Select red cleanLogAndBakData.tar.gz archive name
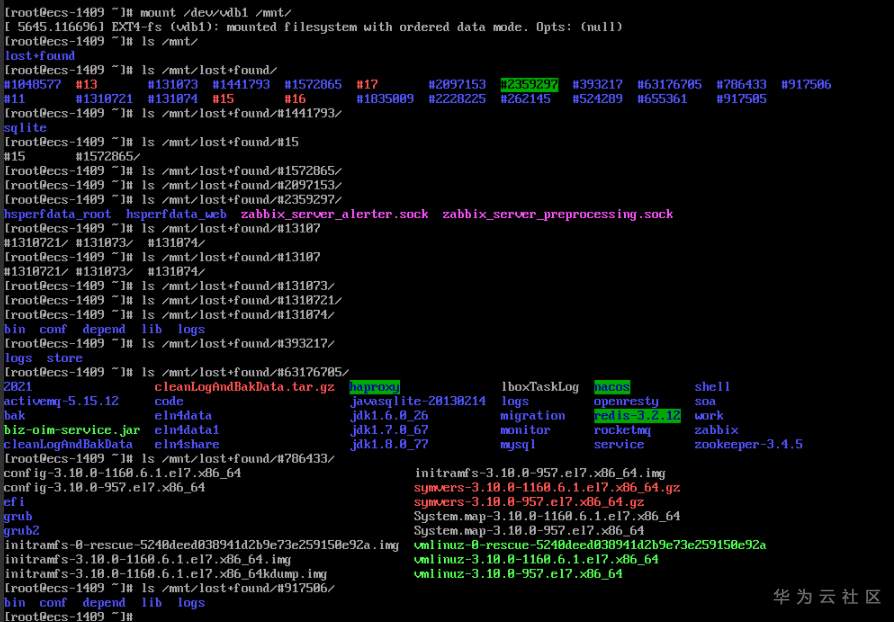The image size is (894, 622). pos(244,387)
